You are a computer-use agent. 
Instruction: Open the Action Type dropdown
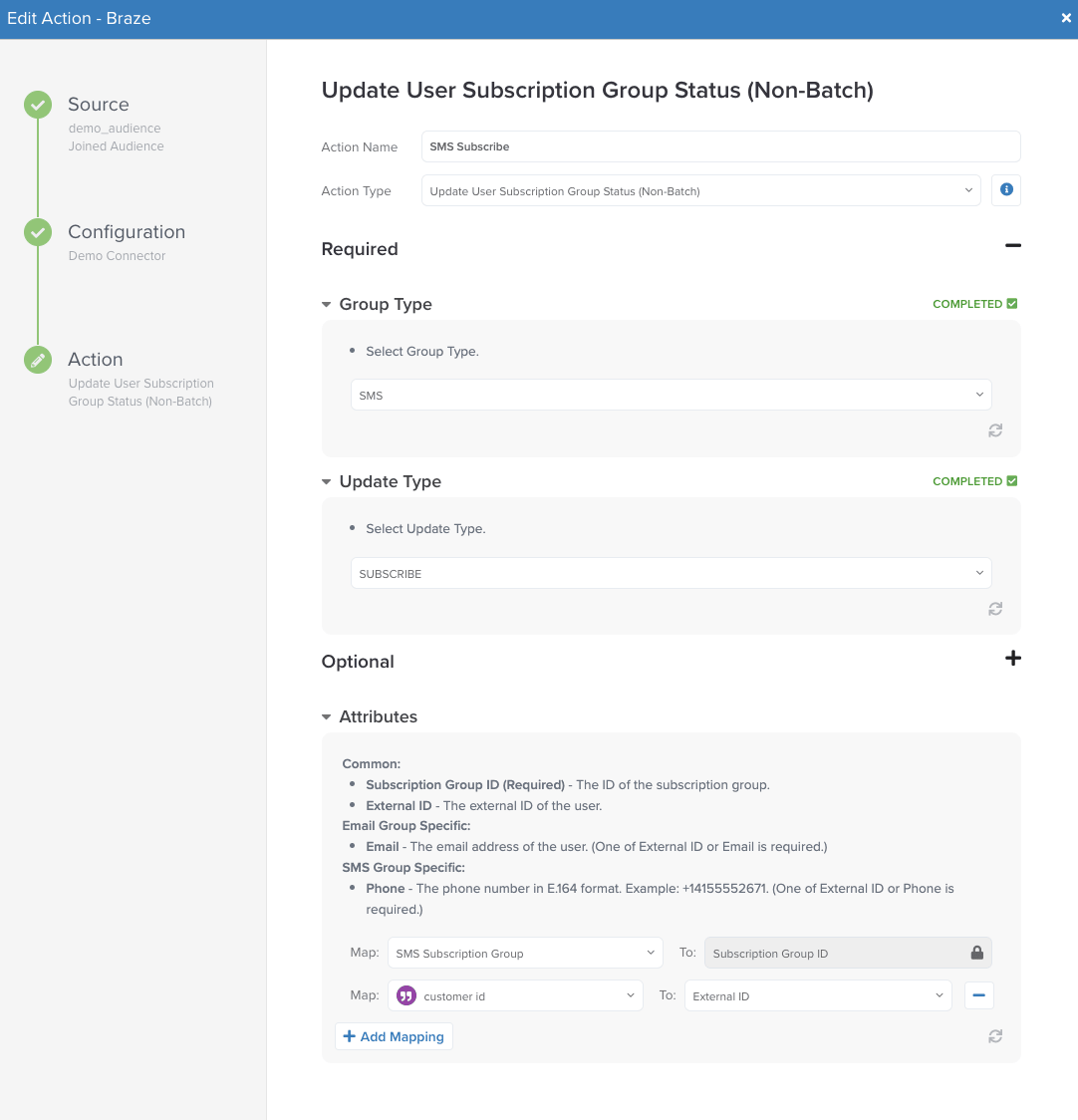coord(700,190)
